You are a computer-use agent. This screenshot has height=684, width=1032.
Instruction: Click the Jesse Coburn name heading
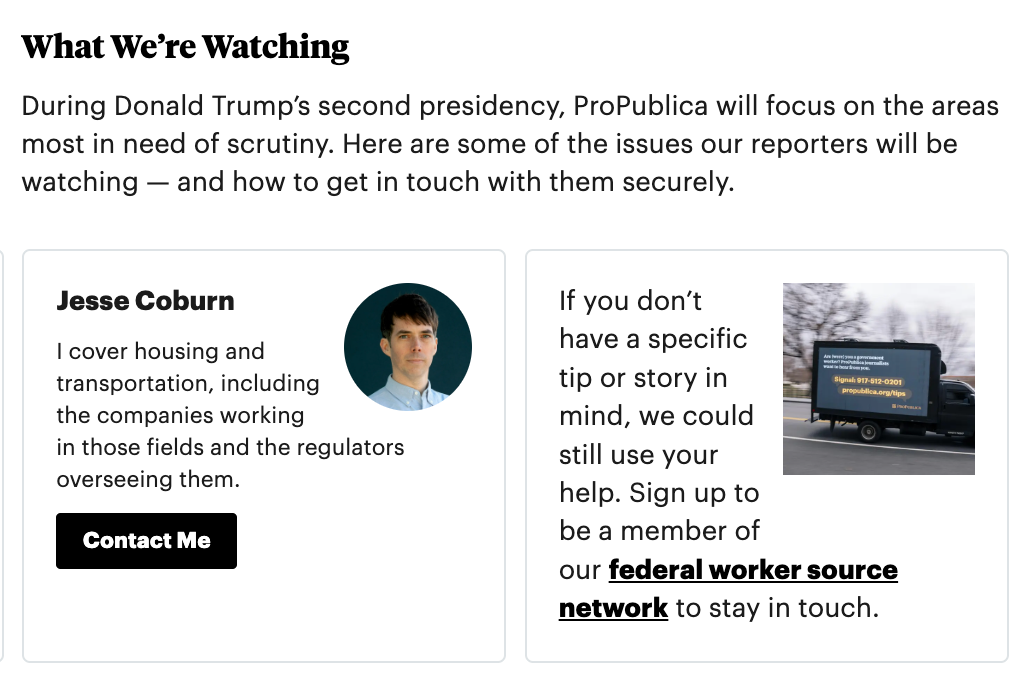coord(145,301)
